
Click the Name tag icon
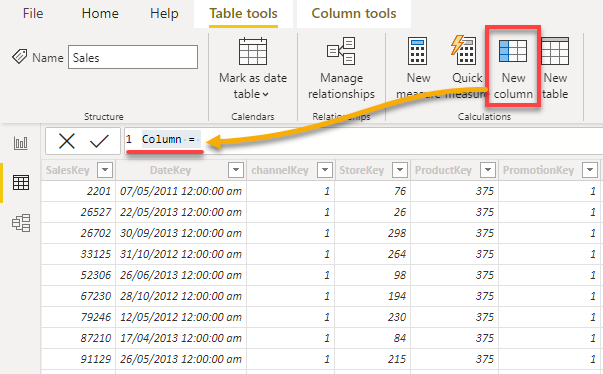19,57
